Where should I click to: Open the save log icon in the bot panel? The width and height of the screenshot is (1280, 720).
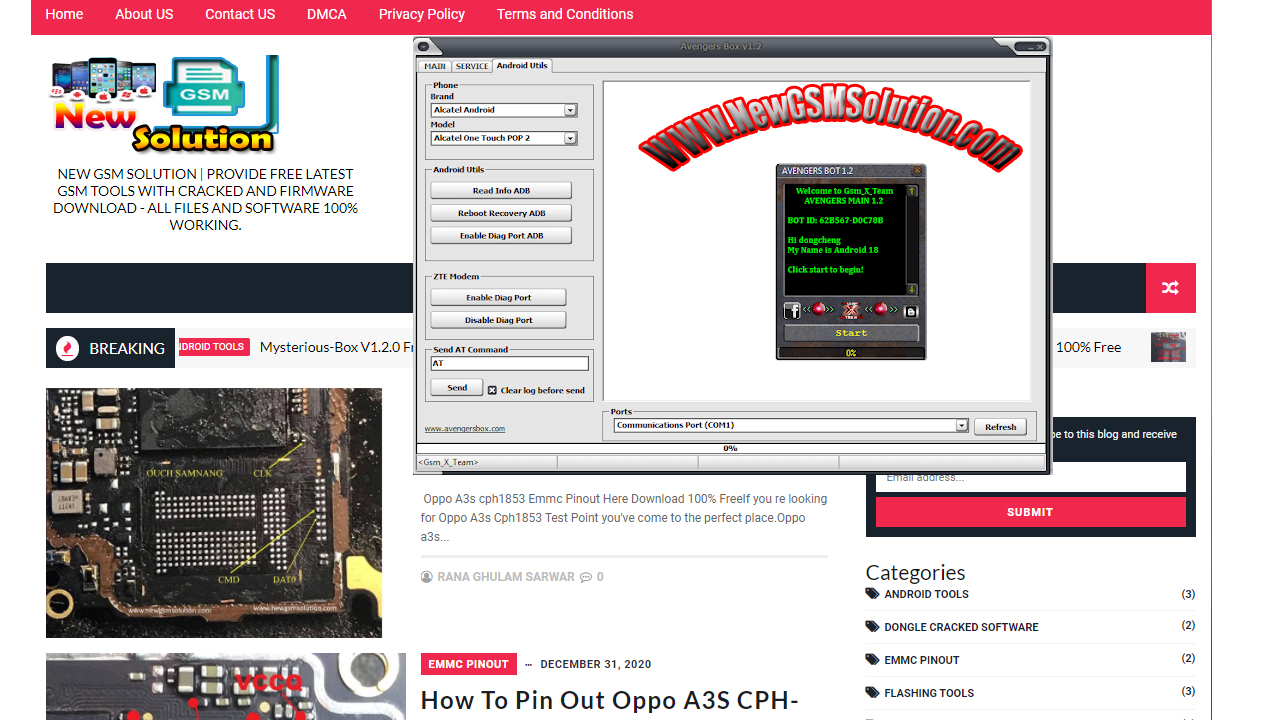(911, 310)
